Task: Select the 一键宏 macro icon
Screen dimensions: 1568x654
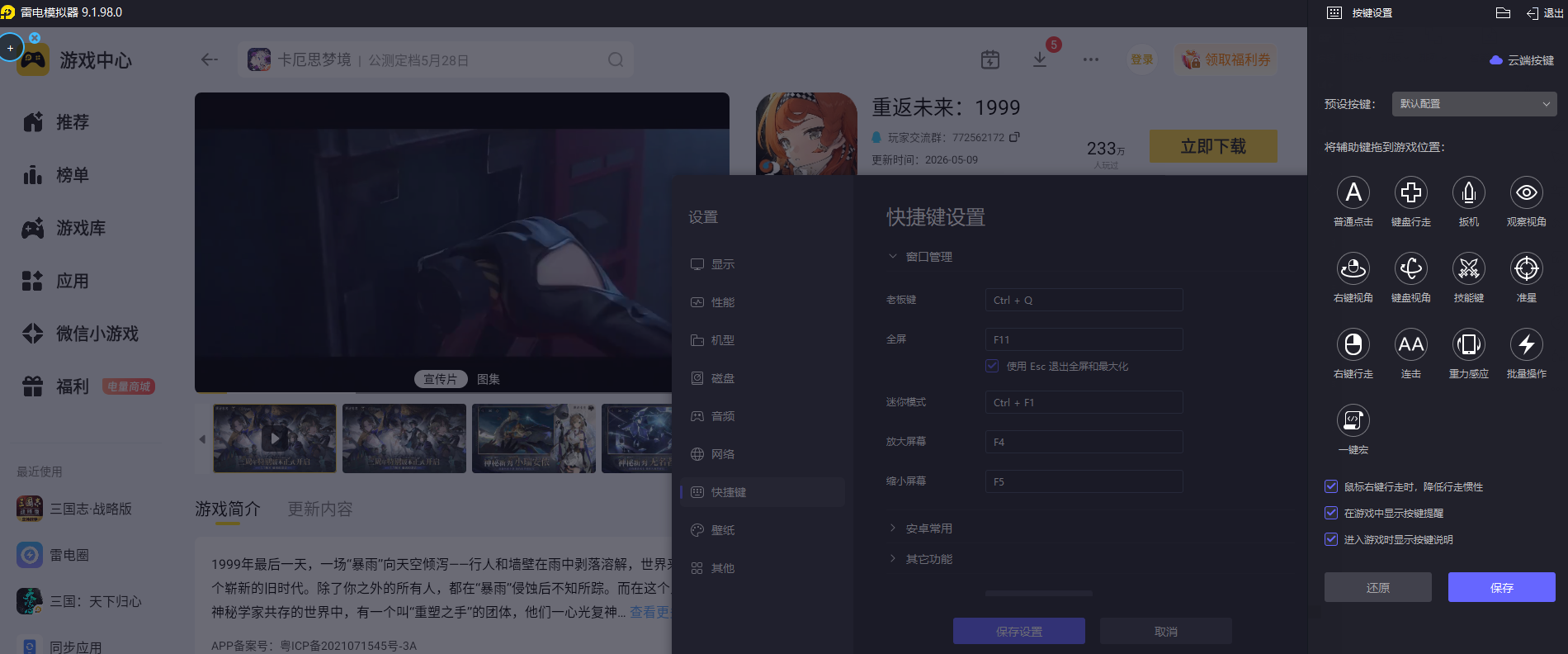Action: click(x=1353, y=420)
